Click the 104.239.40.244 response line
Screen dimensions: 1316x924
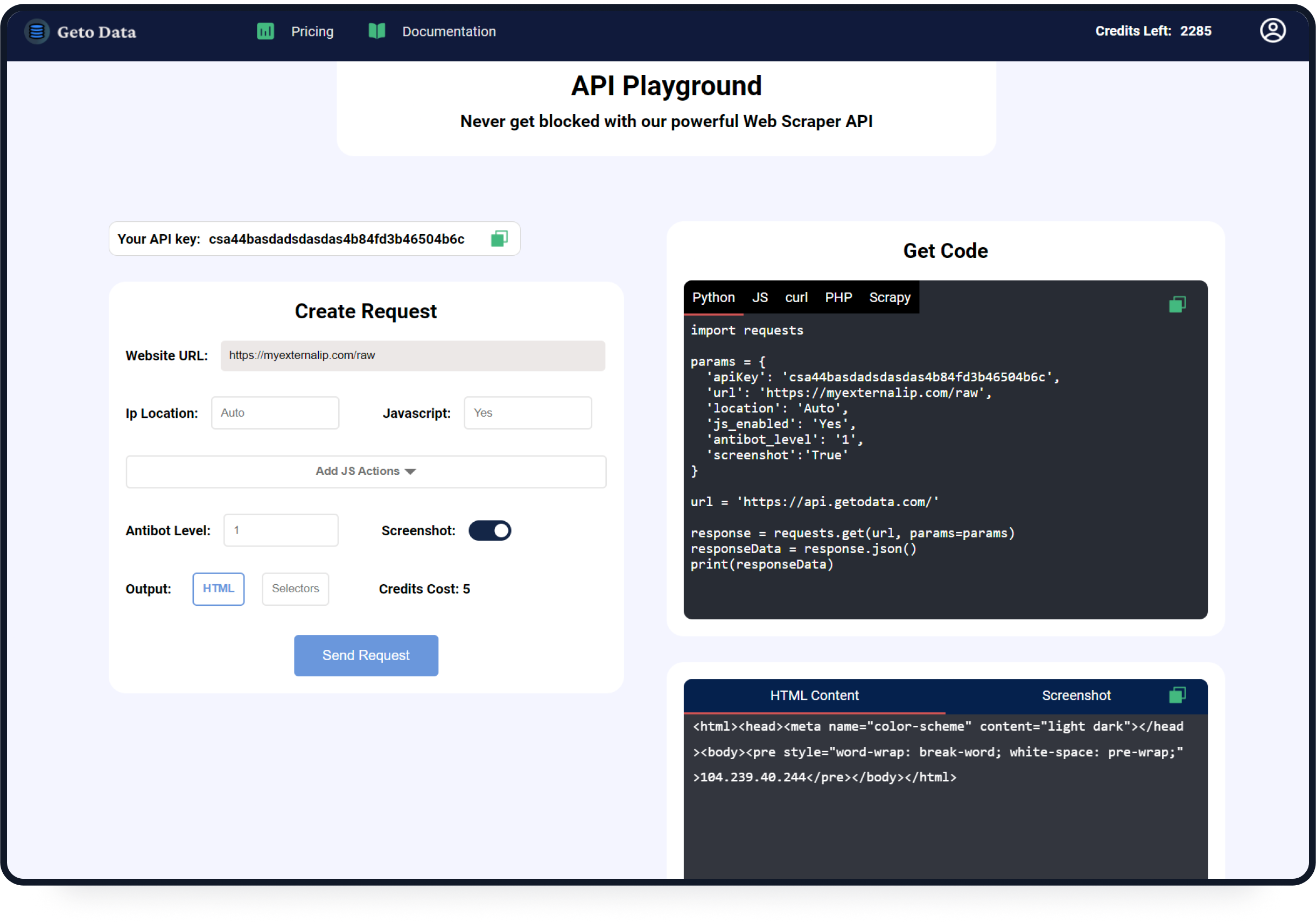pos(825,777)
